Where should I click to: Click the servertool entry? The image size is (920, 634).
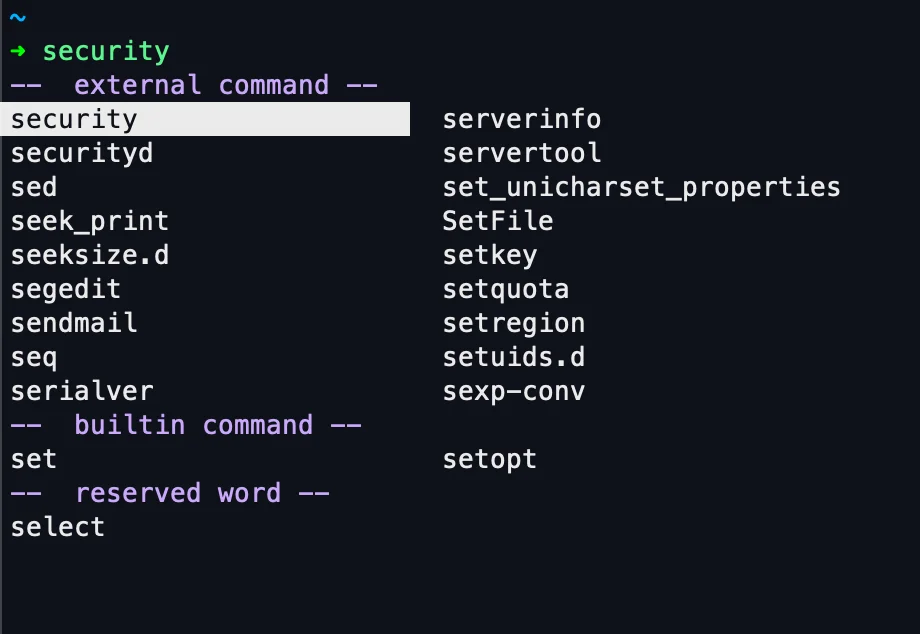click(522, 154)
